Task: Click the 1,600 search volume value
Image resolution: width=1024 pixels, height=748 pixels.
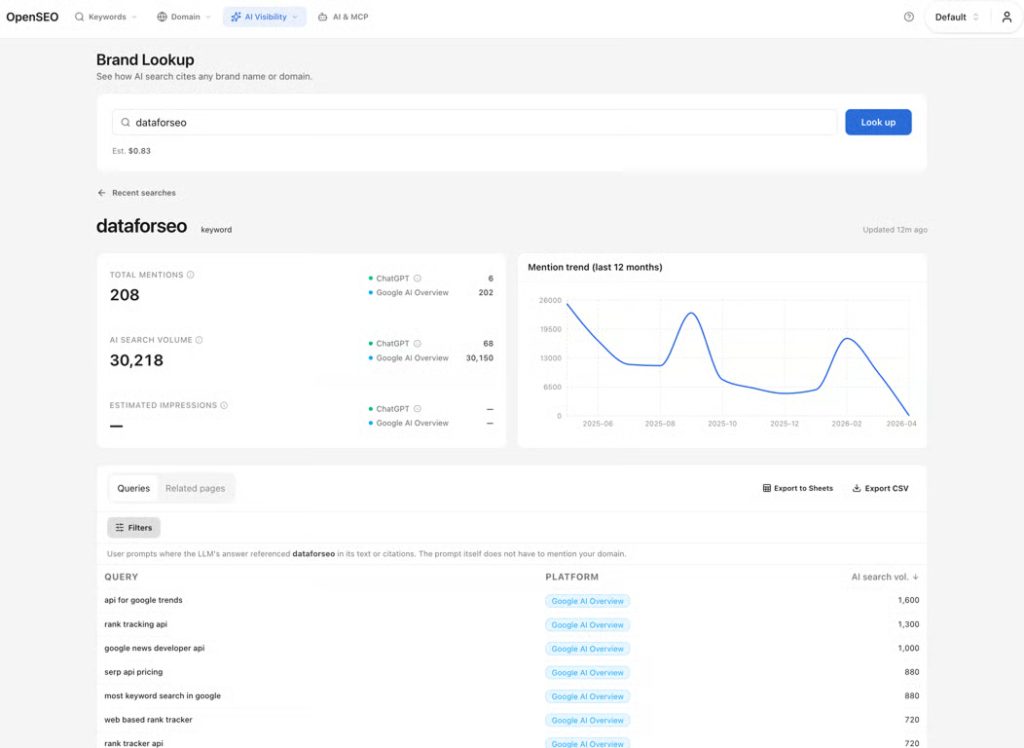Action: 908,600
